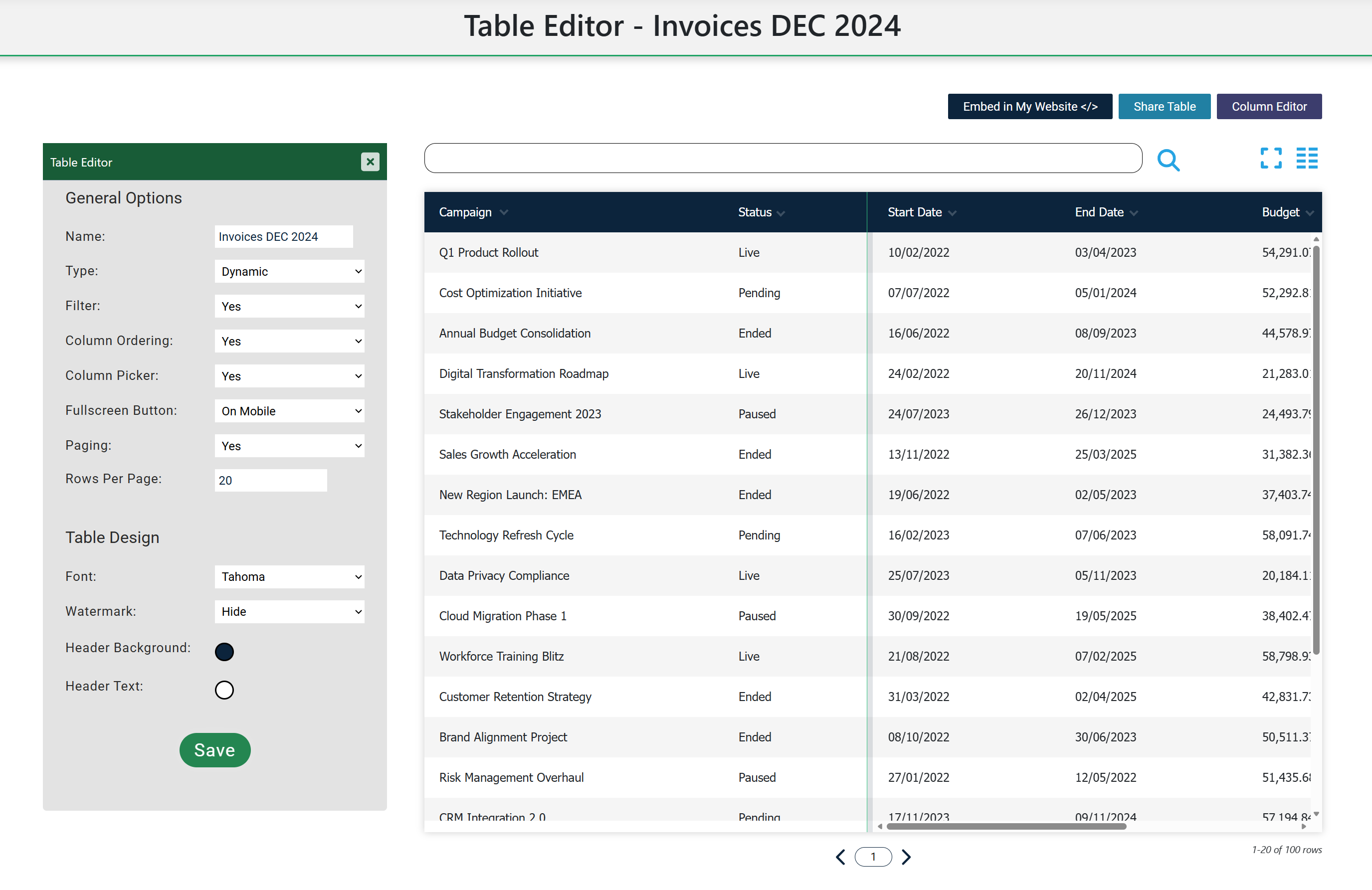Sort the Status column using its arrow
The width and height of the screenshot is (1372, 890).
point(781,213)
